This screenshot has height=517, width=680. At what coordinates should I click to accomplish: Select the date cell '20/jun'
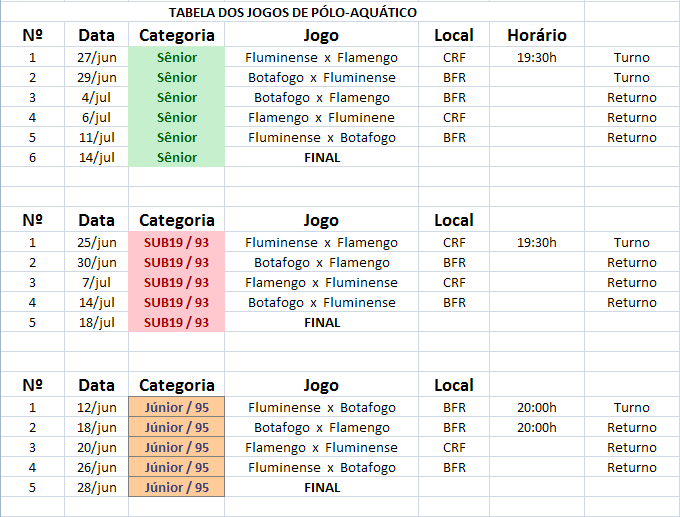pos(97,447)
